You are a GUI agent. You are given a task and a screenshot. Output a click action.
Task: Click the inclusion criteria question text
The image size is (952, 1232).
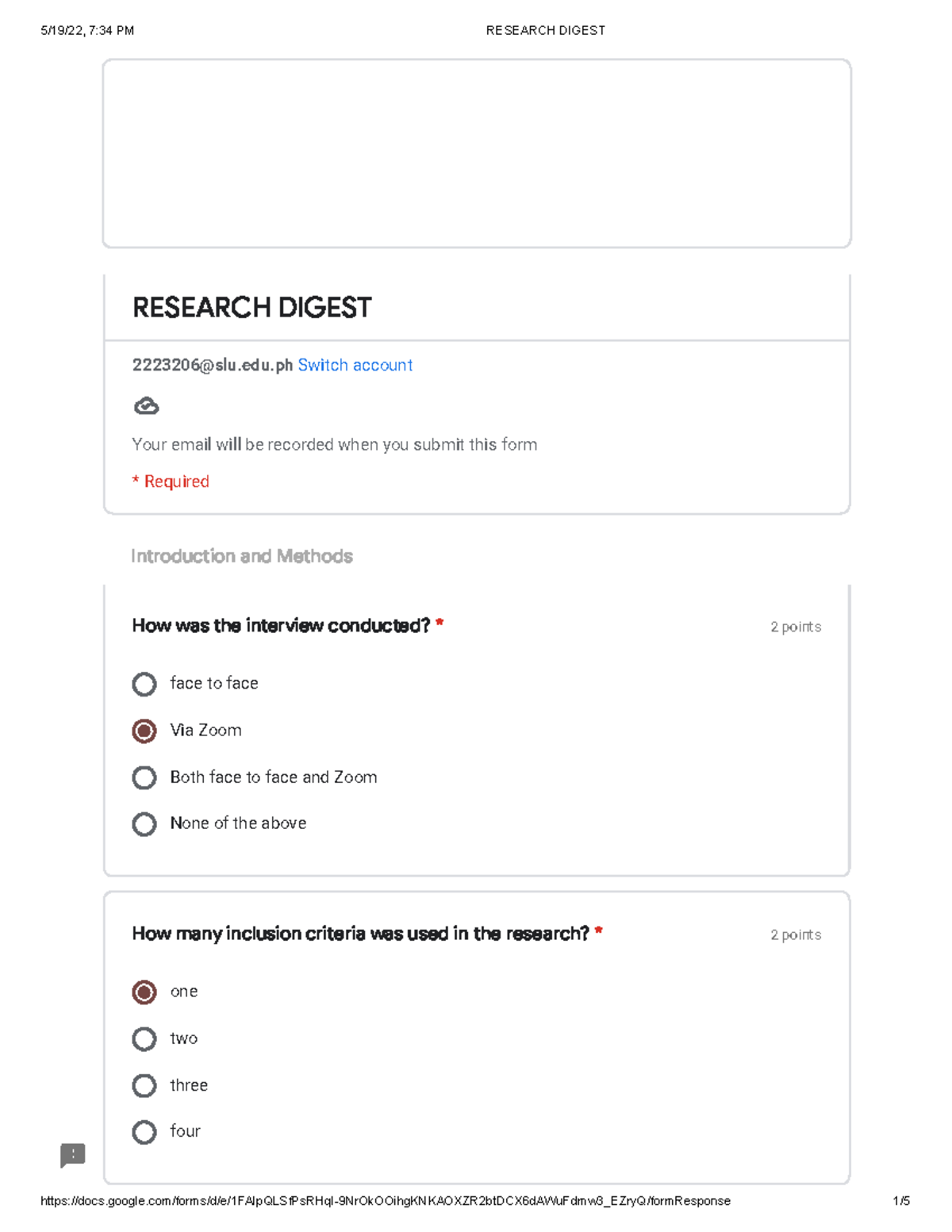(360, 934)
